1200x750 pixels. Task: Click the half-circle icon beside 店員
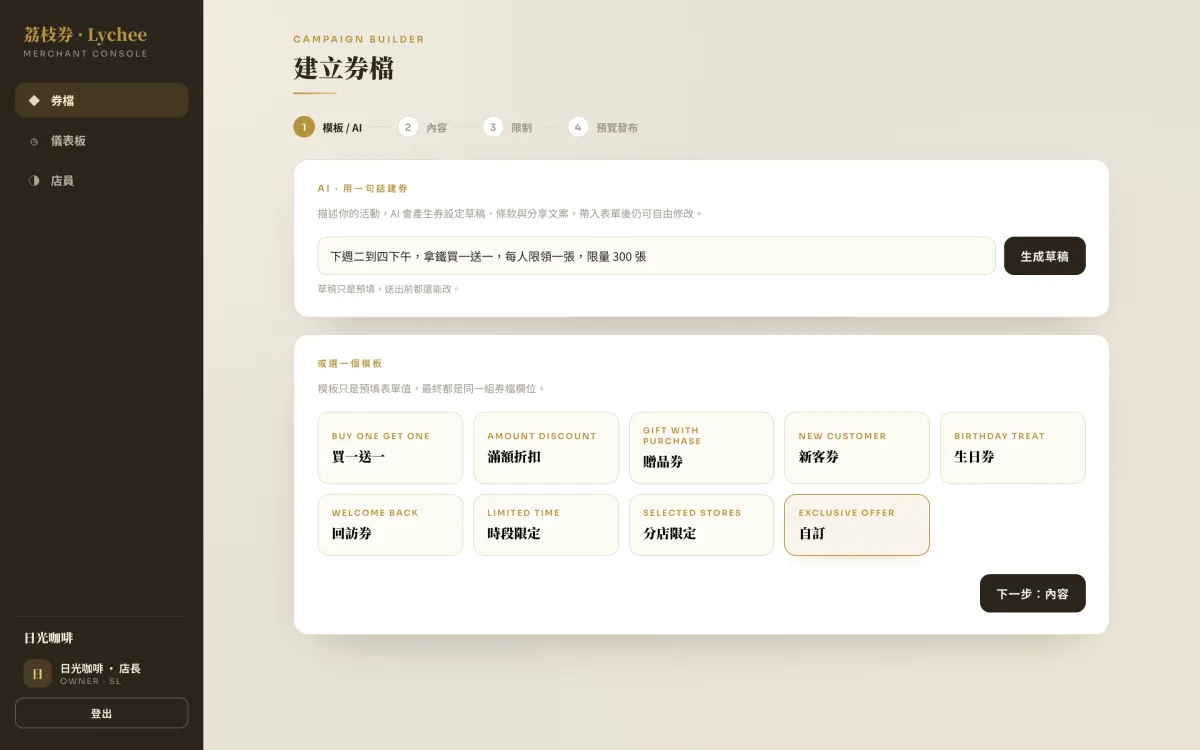(34, 181)
